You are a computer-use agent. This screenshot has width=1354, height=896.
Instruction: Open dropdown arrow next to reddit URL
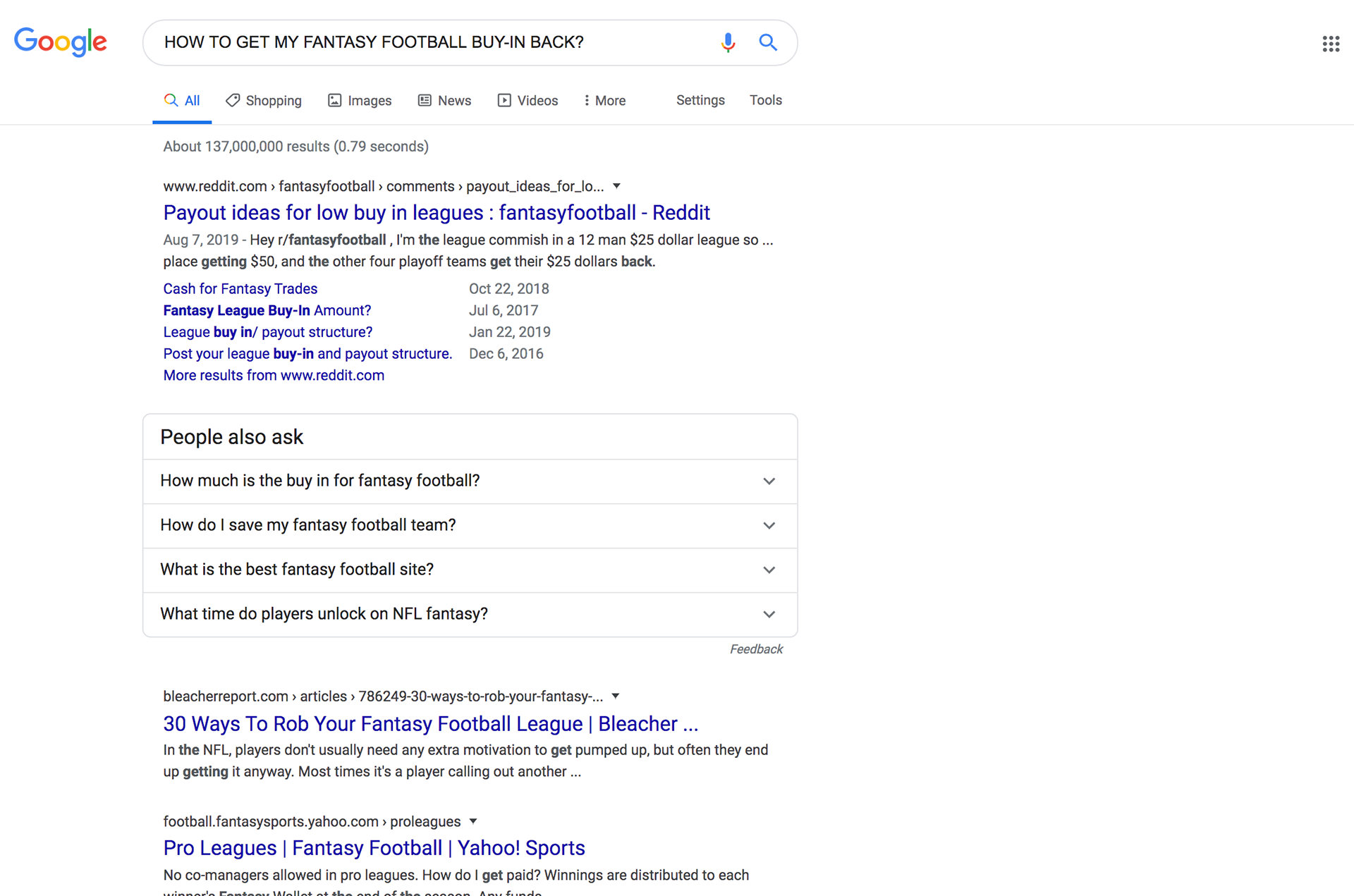coord(616,186)
